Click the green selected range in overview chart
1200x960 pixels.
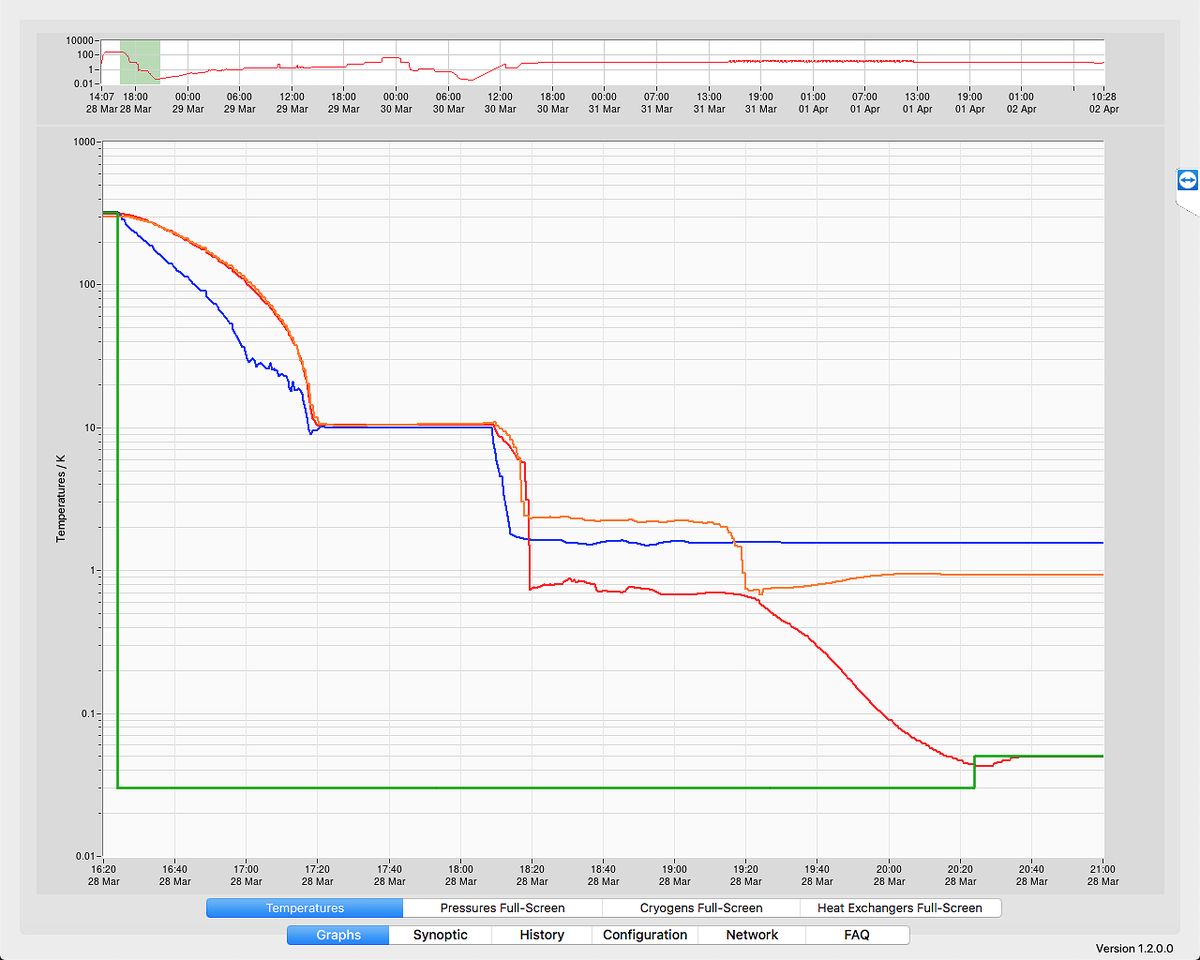140,62
